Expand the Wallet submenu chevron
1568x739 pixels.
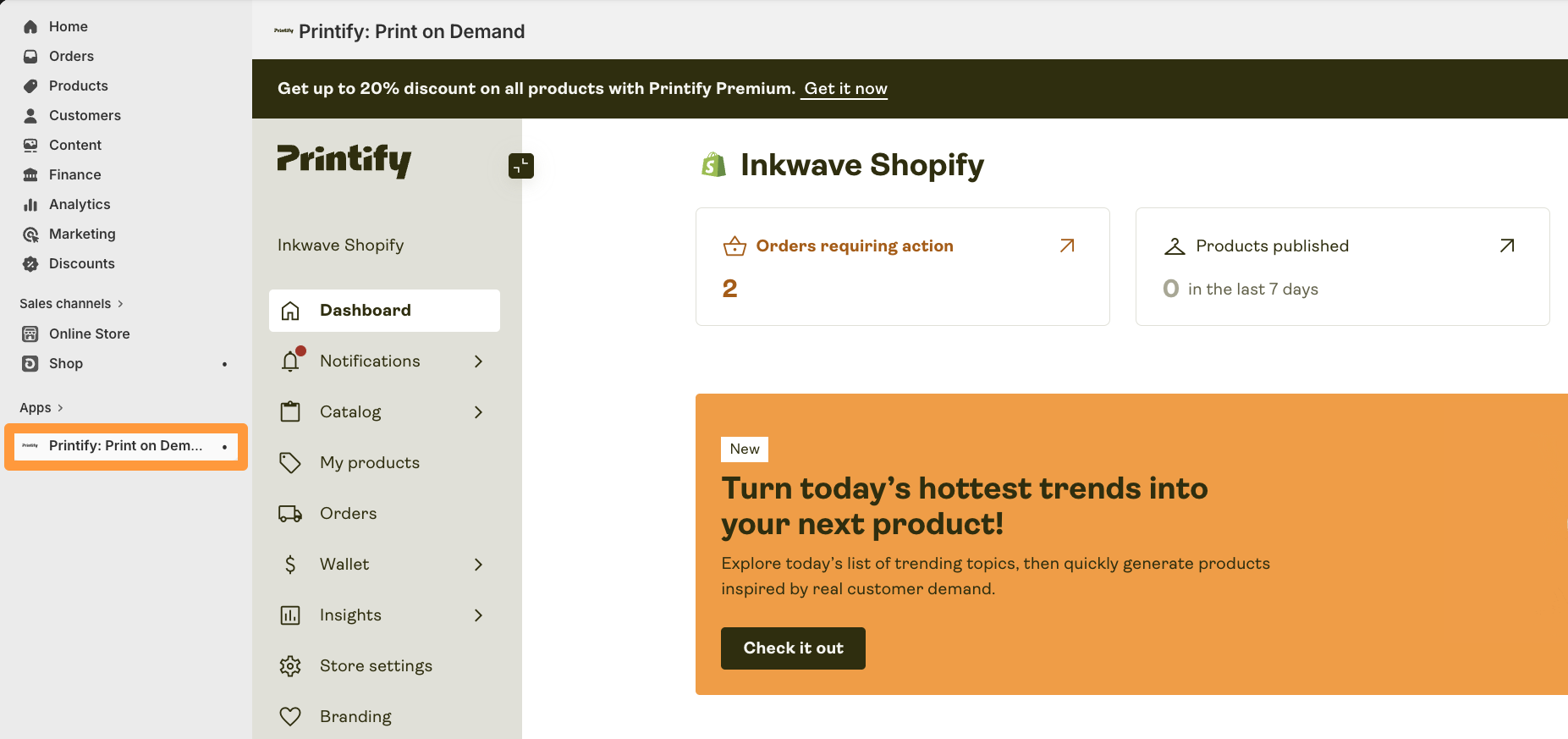tap(478, 565)
